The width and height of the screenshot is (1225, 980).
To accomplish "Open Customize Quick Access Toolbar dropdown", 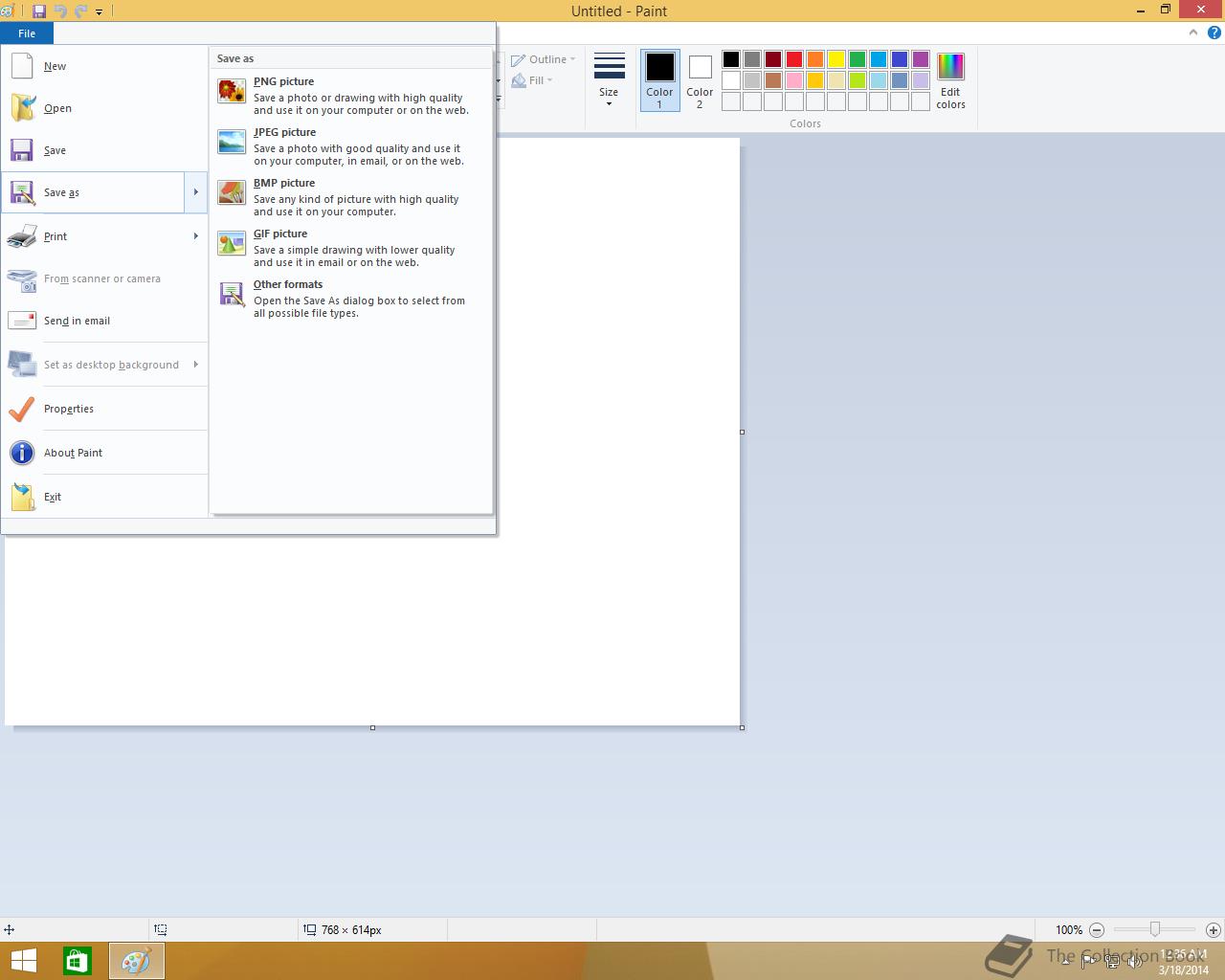I will [x=99, y=11].
